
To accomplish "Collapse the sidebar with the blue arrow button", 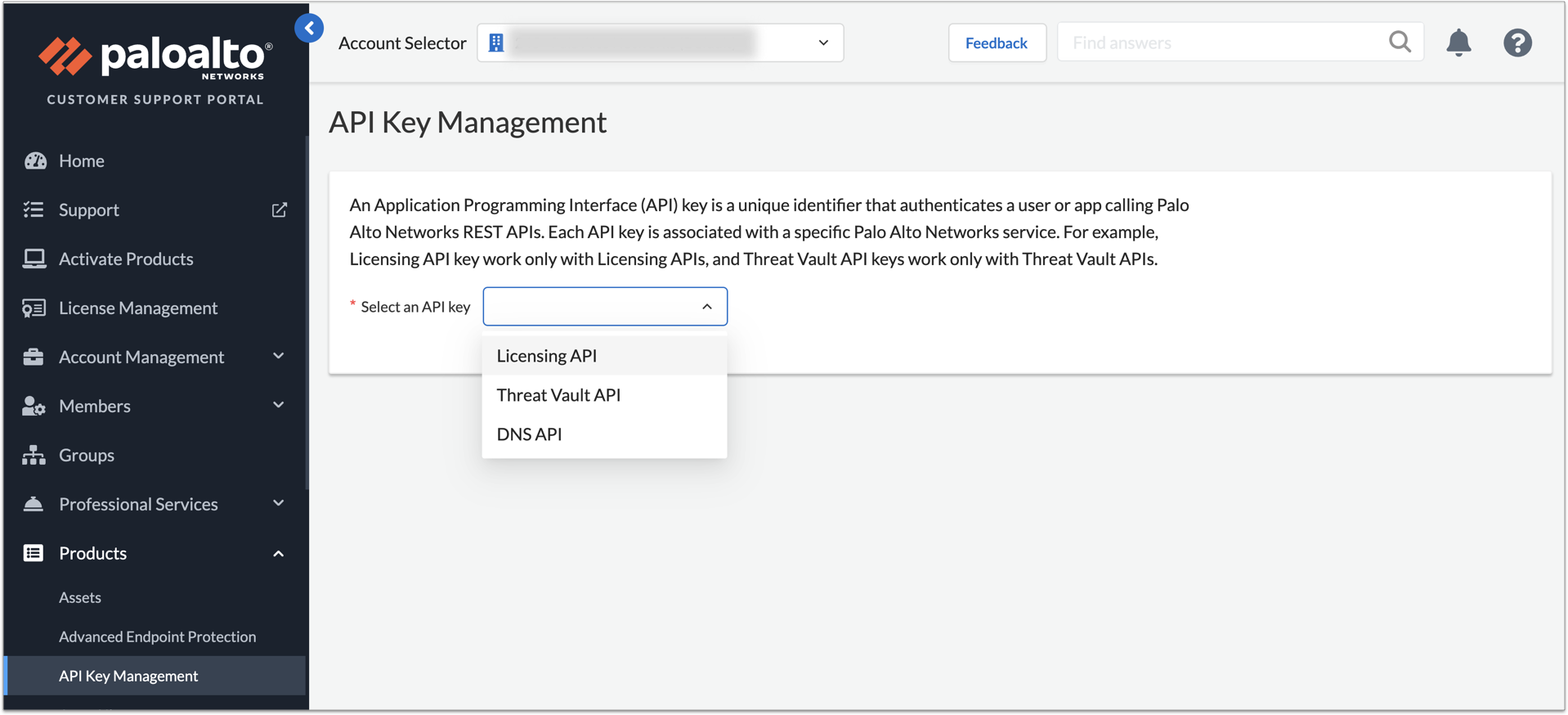I will (x=309, y=29).
